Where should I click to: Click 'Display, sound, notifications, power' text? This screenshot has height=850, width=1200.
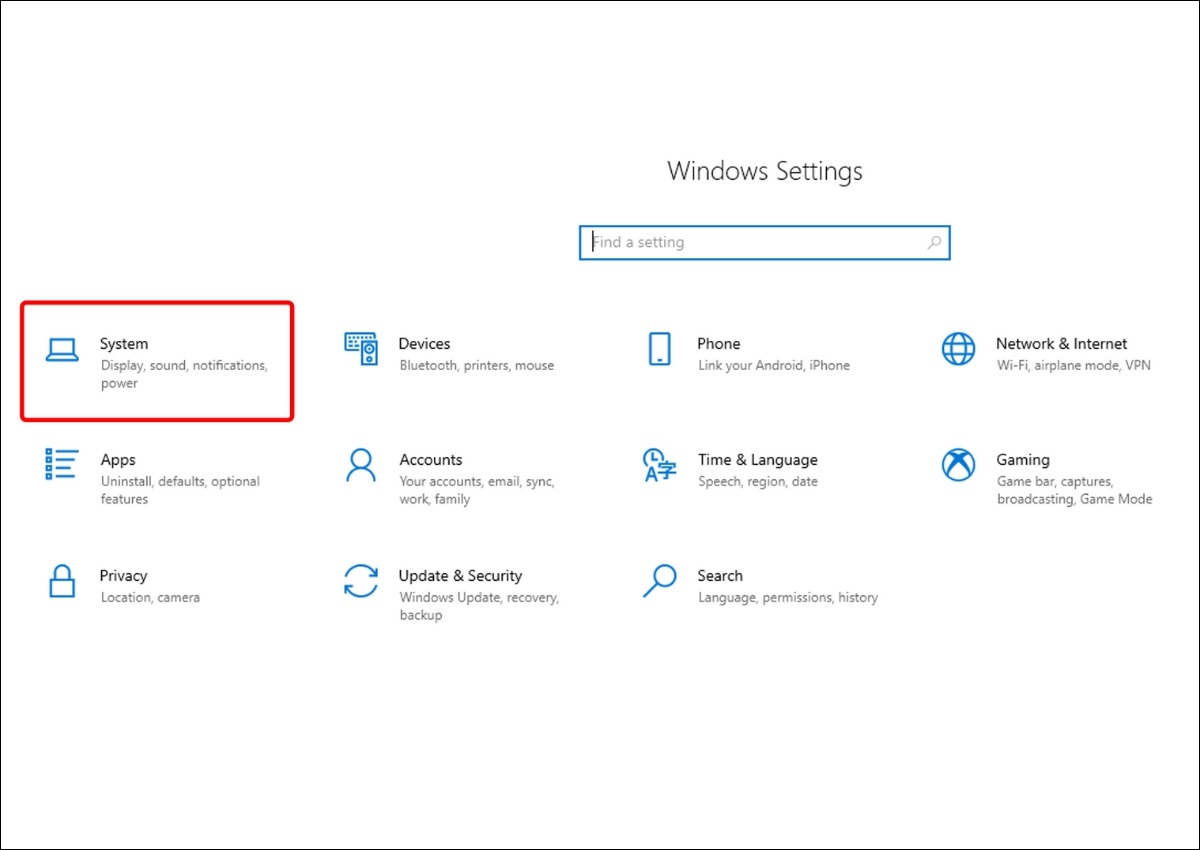pos(184,374)
